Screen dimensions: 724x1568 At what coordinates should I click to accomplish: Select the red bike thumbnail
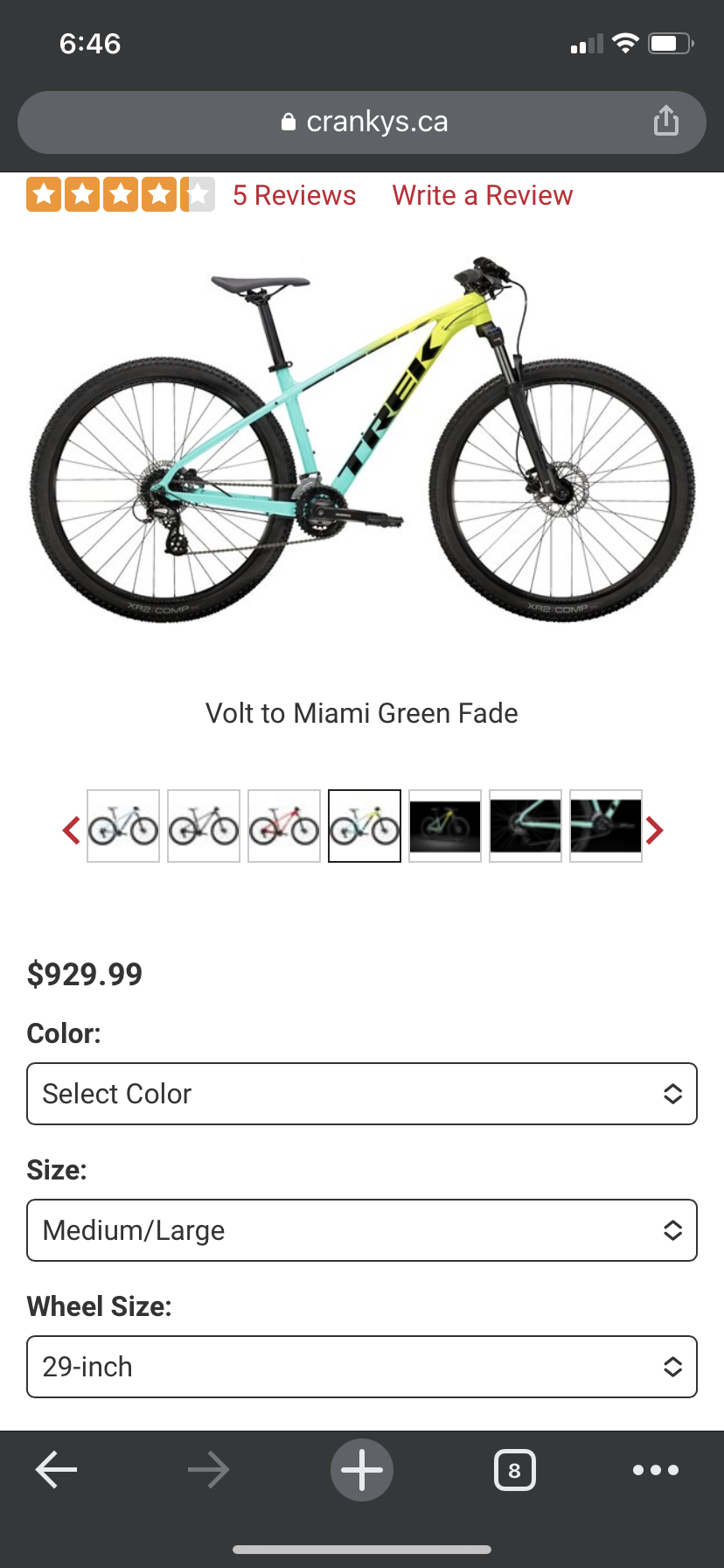283,826
